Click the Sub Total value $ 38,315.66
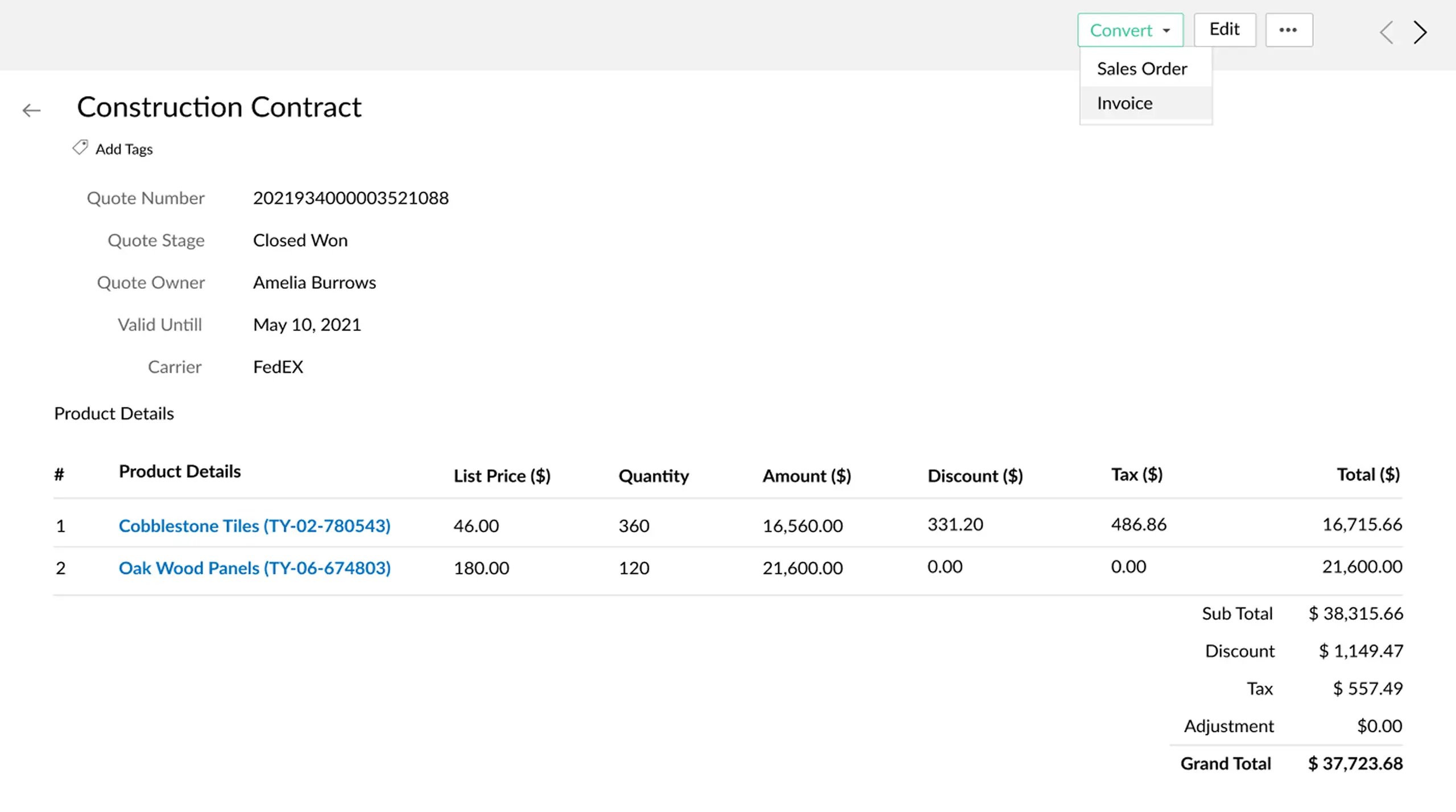The width and height of the screenshot is (1456, 812). coord(1356,614)
